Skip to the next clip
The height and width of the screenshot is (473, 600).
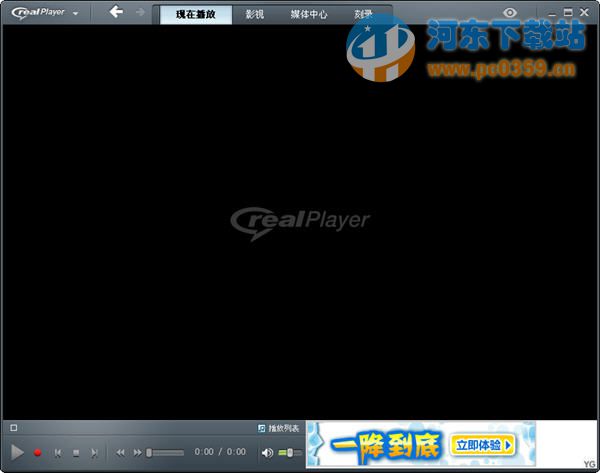[94, 453]
